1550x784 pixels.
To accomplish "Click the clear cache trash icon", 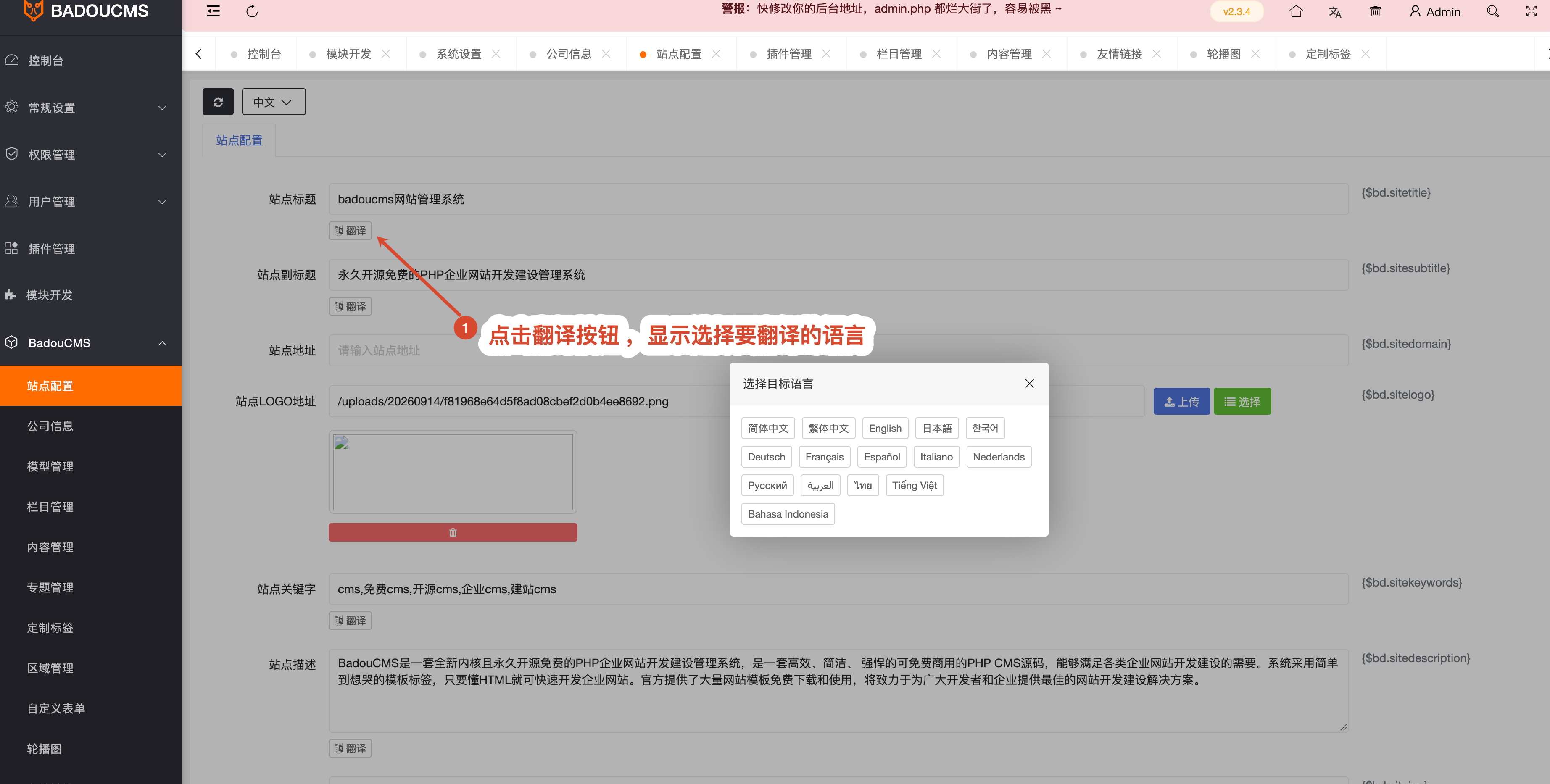I will pyautogui.click(x=1376, y=11).
